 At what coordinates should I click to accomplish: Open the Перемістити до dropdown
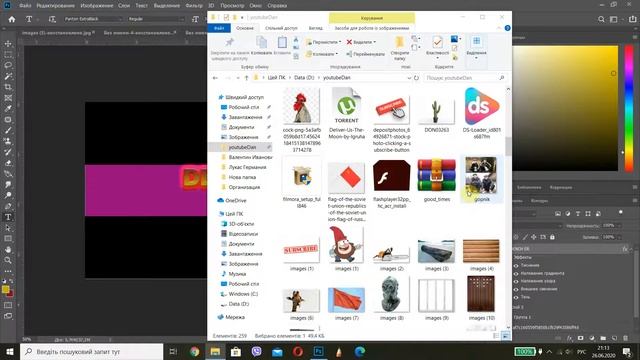point(323,42)
